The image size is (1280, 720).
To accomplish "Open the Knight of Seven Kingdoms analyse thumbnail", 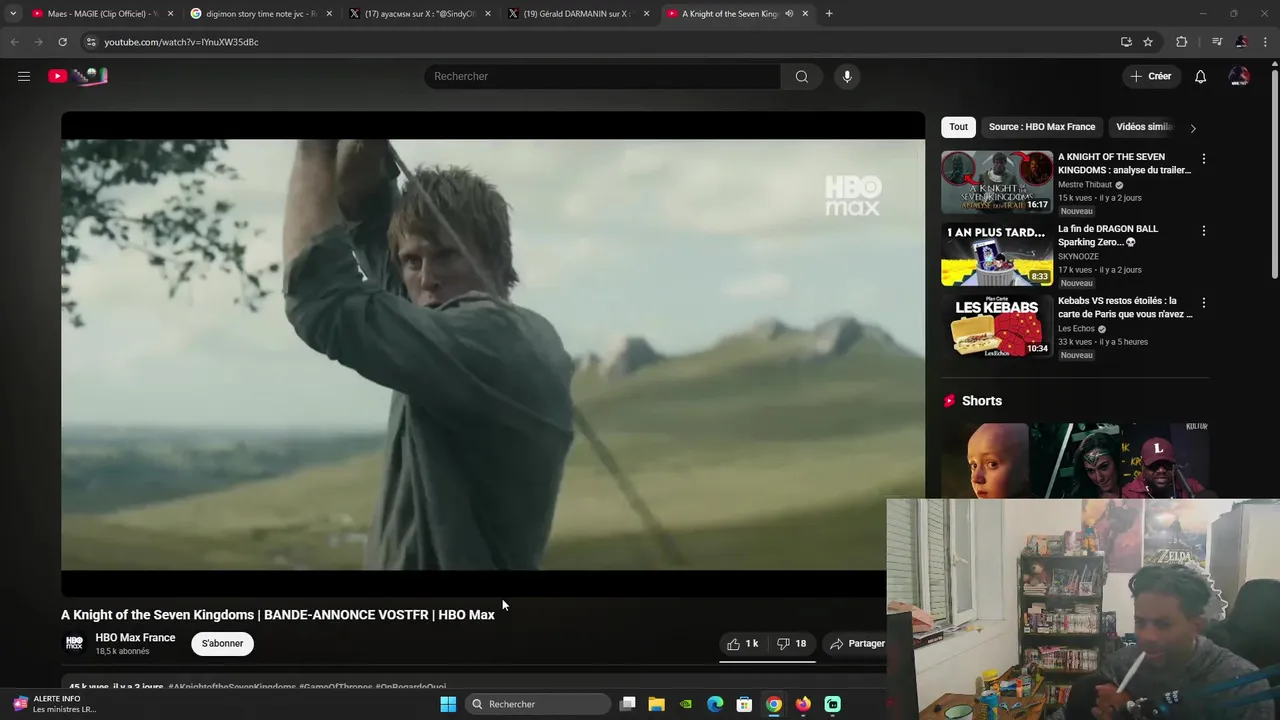I will point(997,182).
